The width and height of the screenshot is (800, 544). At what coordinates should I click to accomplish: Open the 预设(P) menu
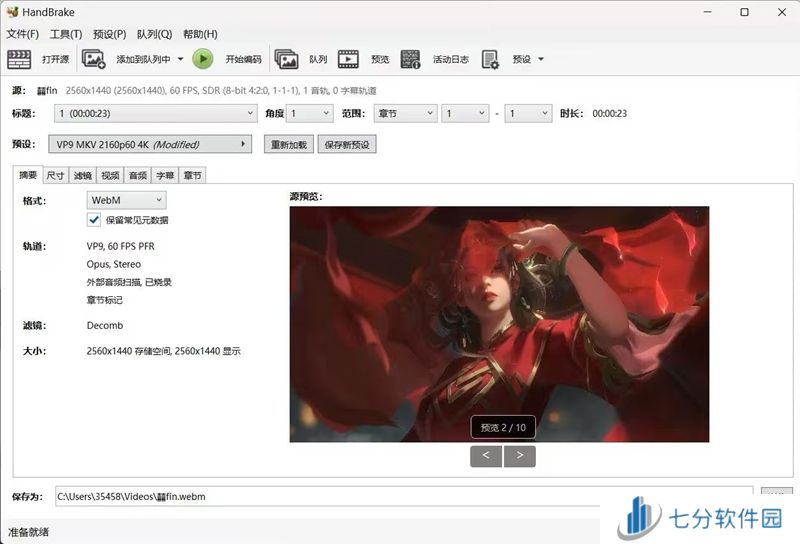[x=110, y=34]
